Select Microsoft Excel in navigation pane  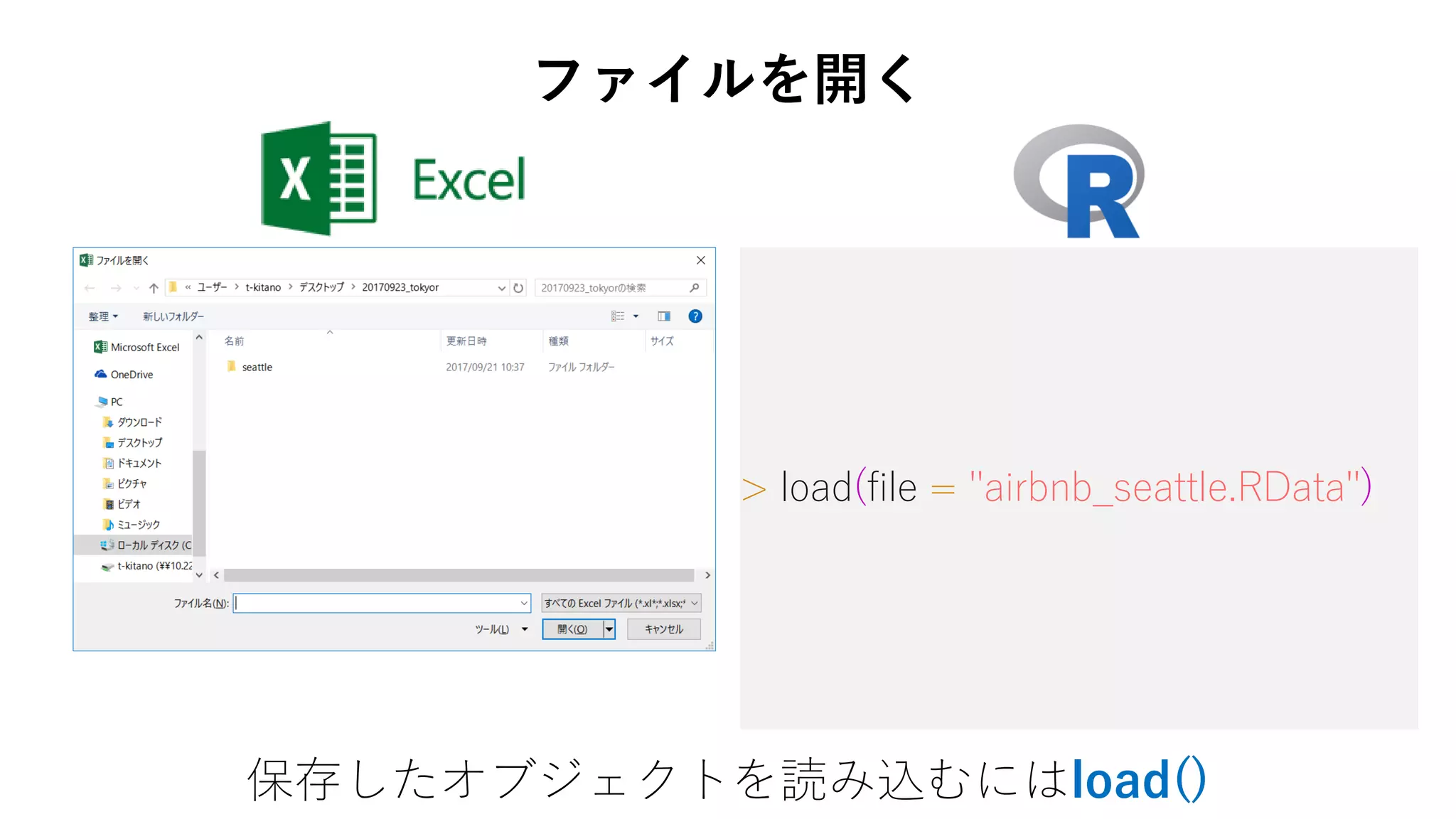click(x=136, y=347)
